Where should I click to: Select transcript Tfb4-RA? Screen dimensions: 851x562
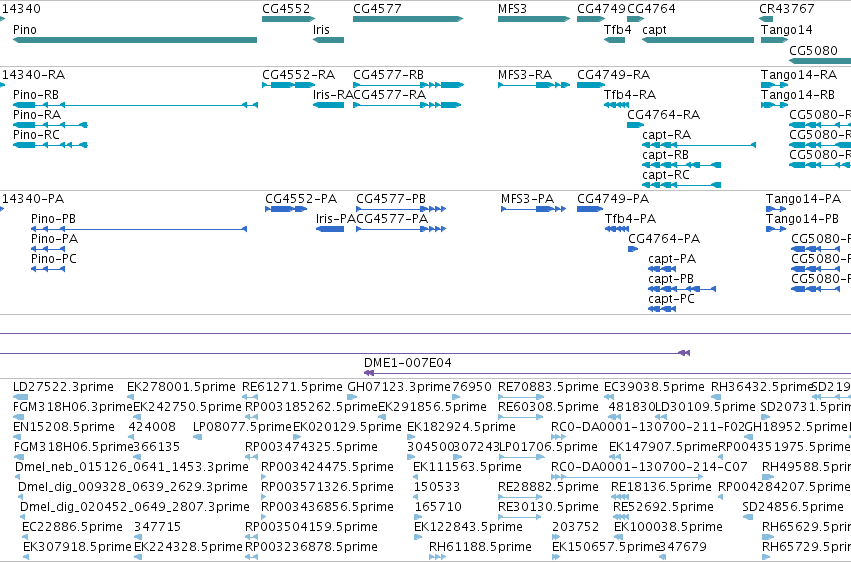click(x=617, y=105)
